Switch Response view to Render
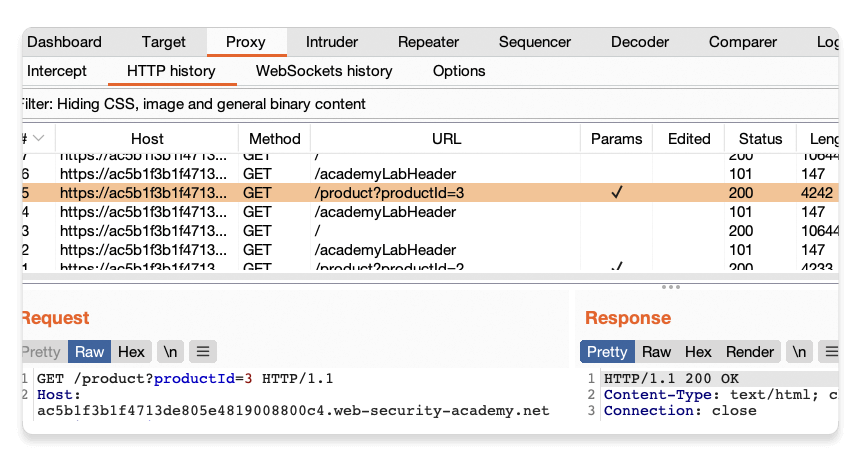Viewport: 860px width, 473px height. click(750, 351)
